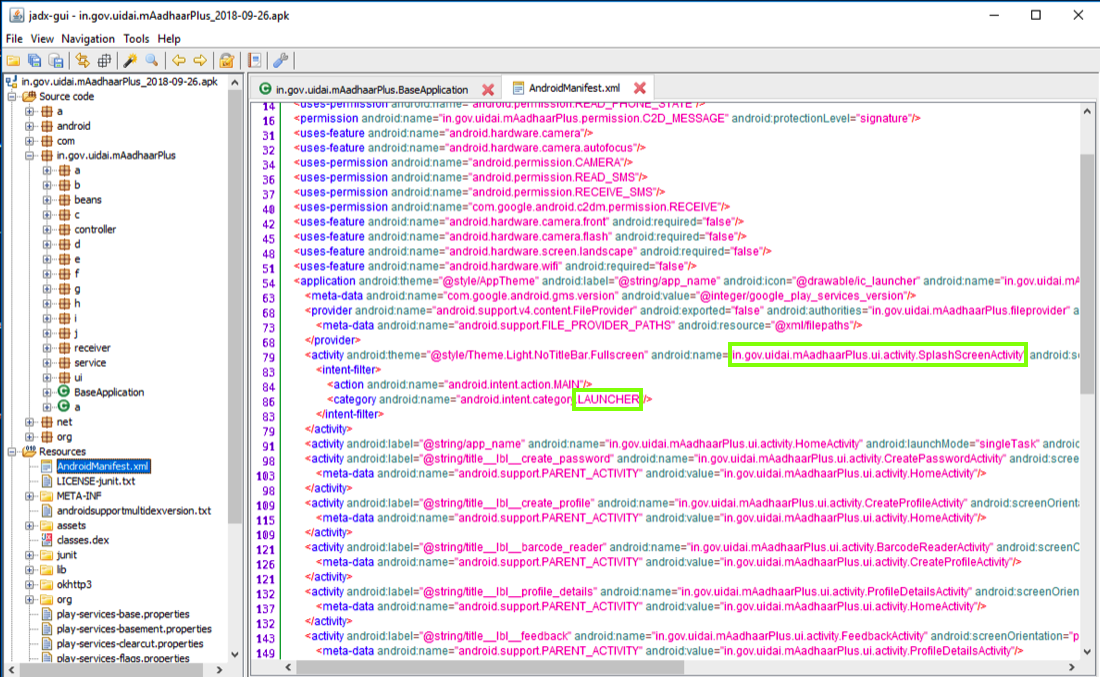
Task: Close the AndroidManifest.xml tab
Action: click(639, 89)
